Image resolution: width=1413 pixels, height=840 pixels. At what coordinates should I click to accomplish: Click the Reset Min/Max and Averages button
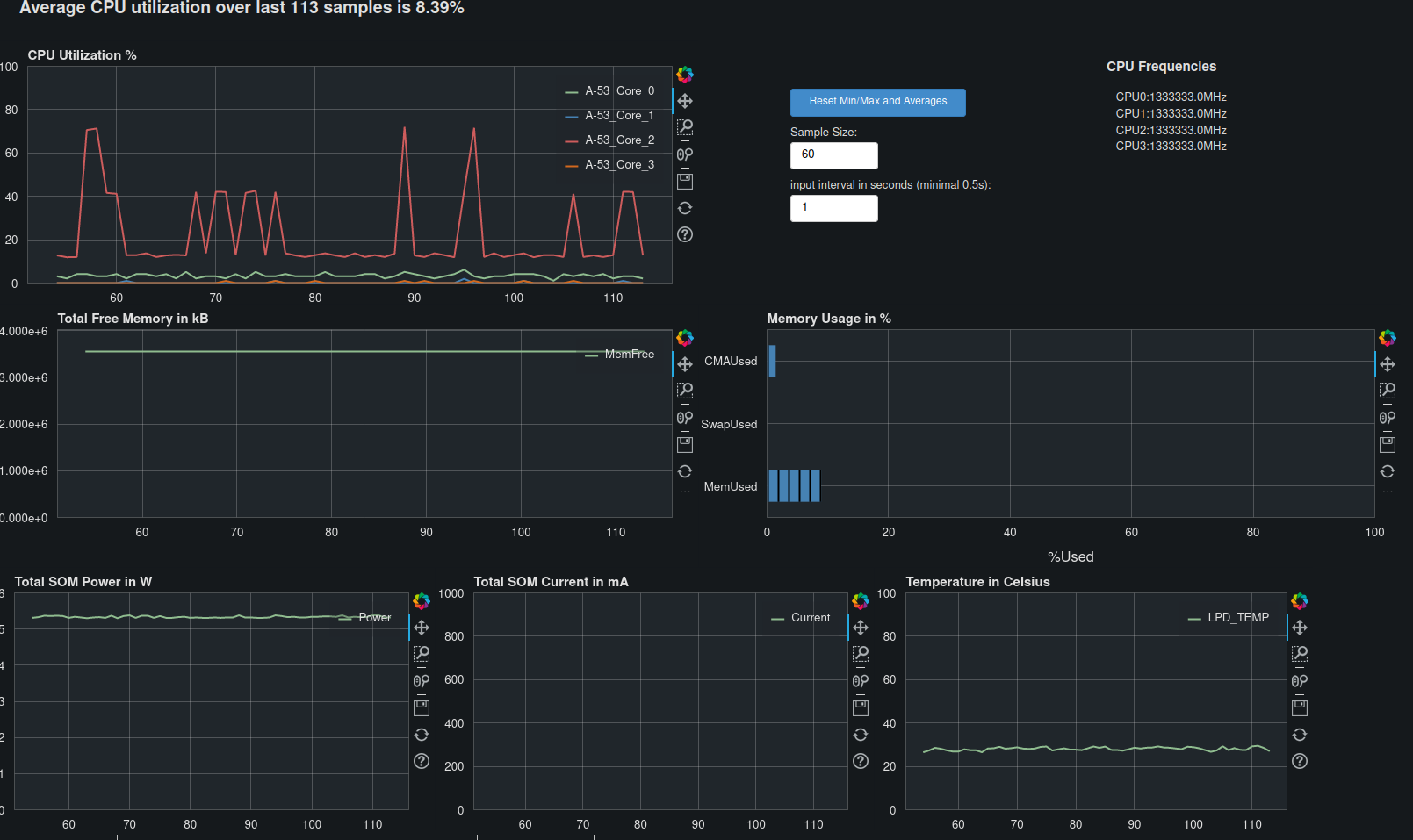tap(877, 102)
